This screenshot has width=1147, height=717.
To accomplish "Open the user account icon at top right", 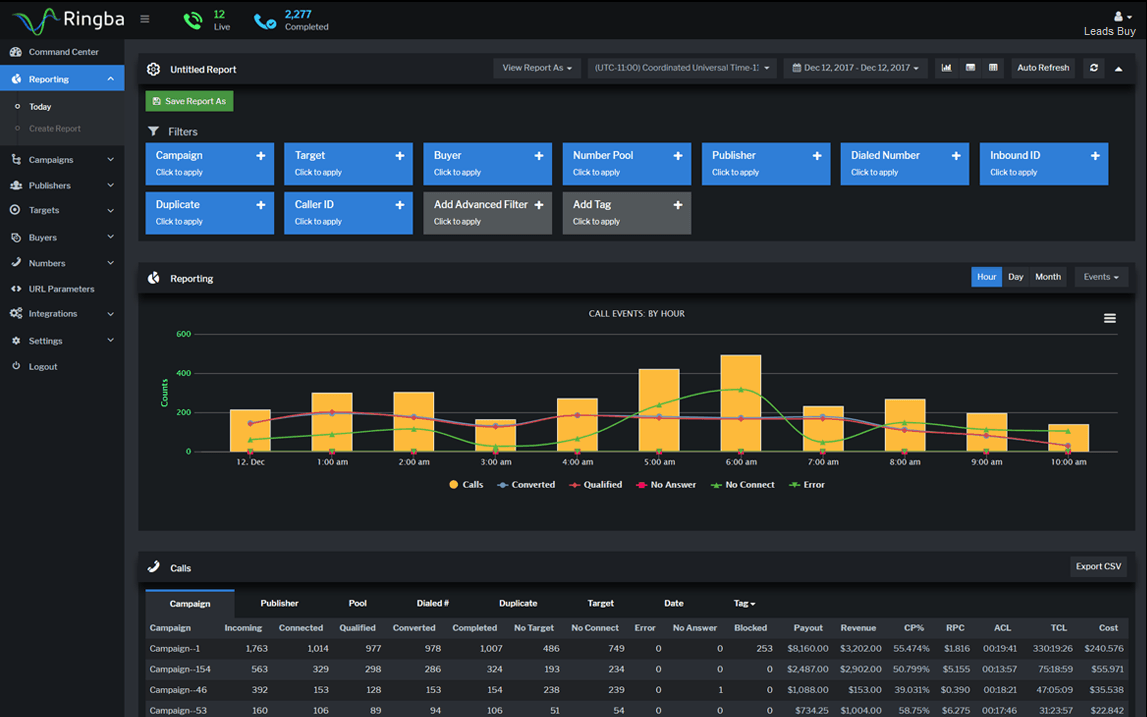I will [x=1121, y=16].
